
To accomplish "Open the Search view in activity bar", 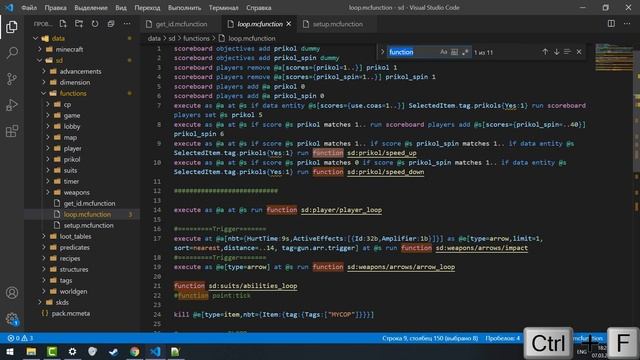I will [x=12, y=53].
